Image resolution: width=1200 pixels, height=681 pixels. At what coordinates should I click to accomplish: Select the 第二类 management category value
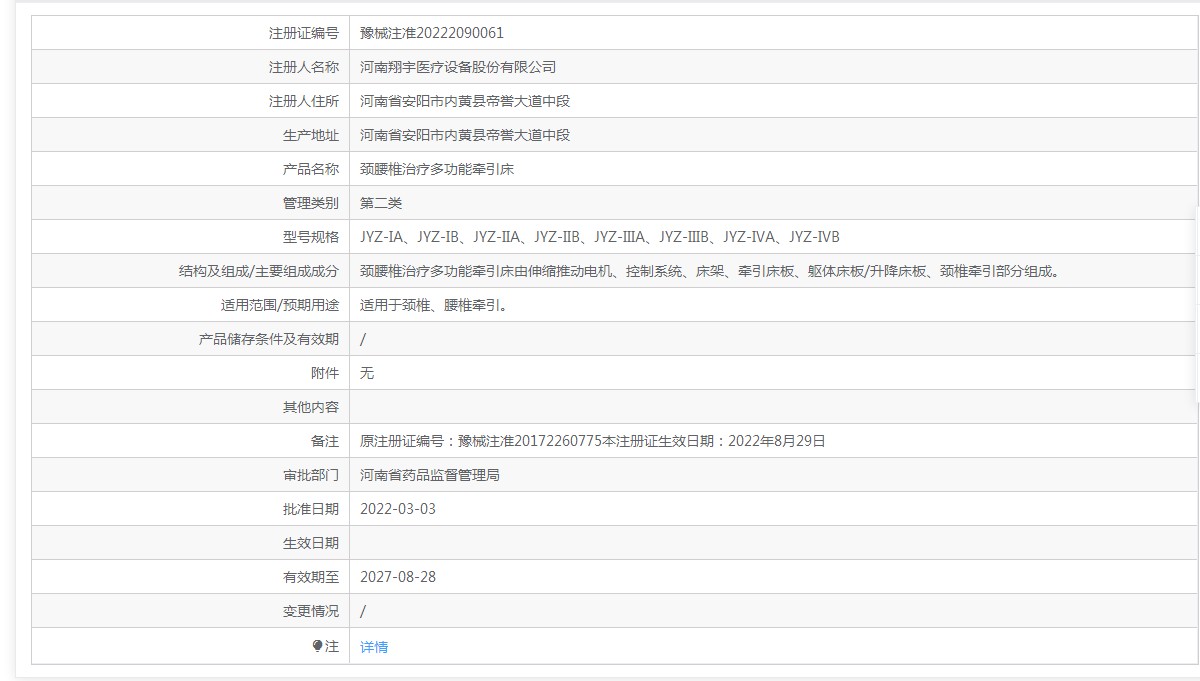click(381, 203)
